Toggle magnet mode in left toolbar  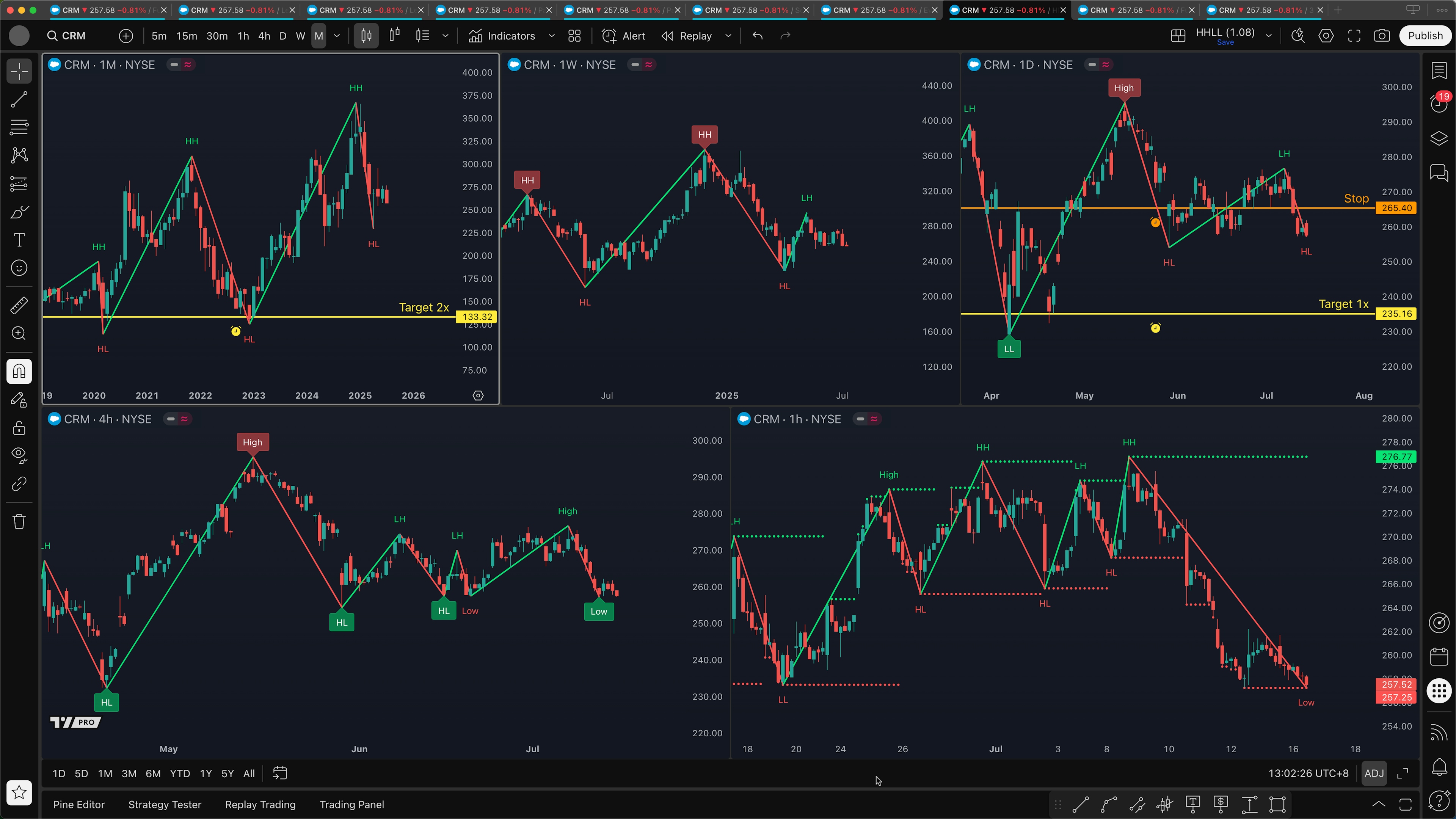[x=19, y=371]
